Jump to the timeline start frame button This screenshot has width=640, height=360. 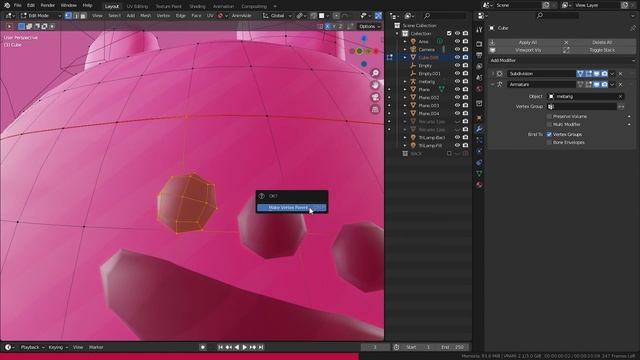[220, 347]
